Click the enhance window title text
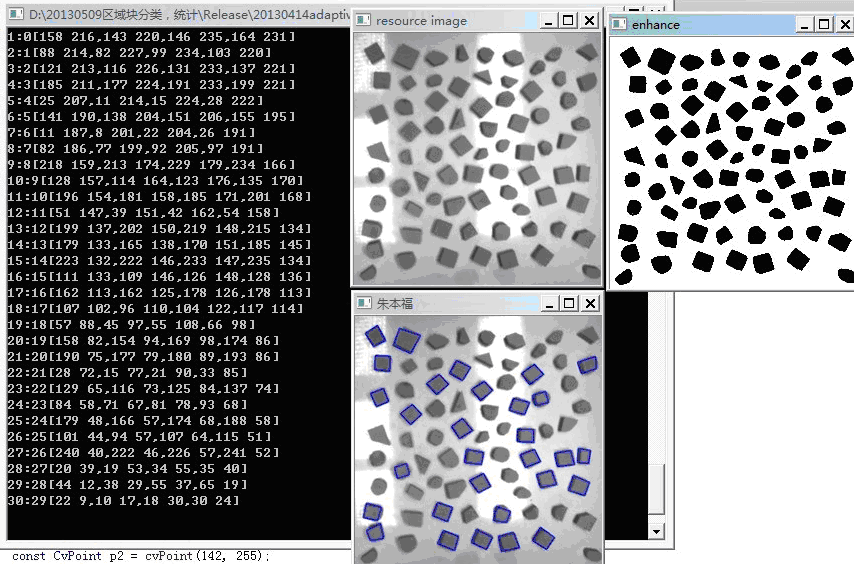Screen dimensions: 861x565 coord(655,25)
